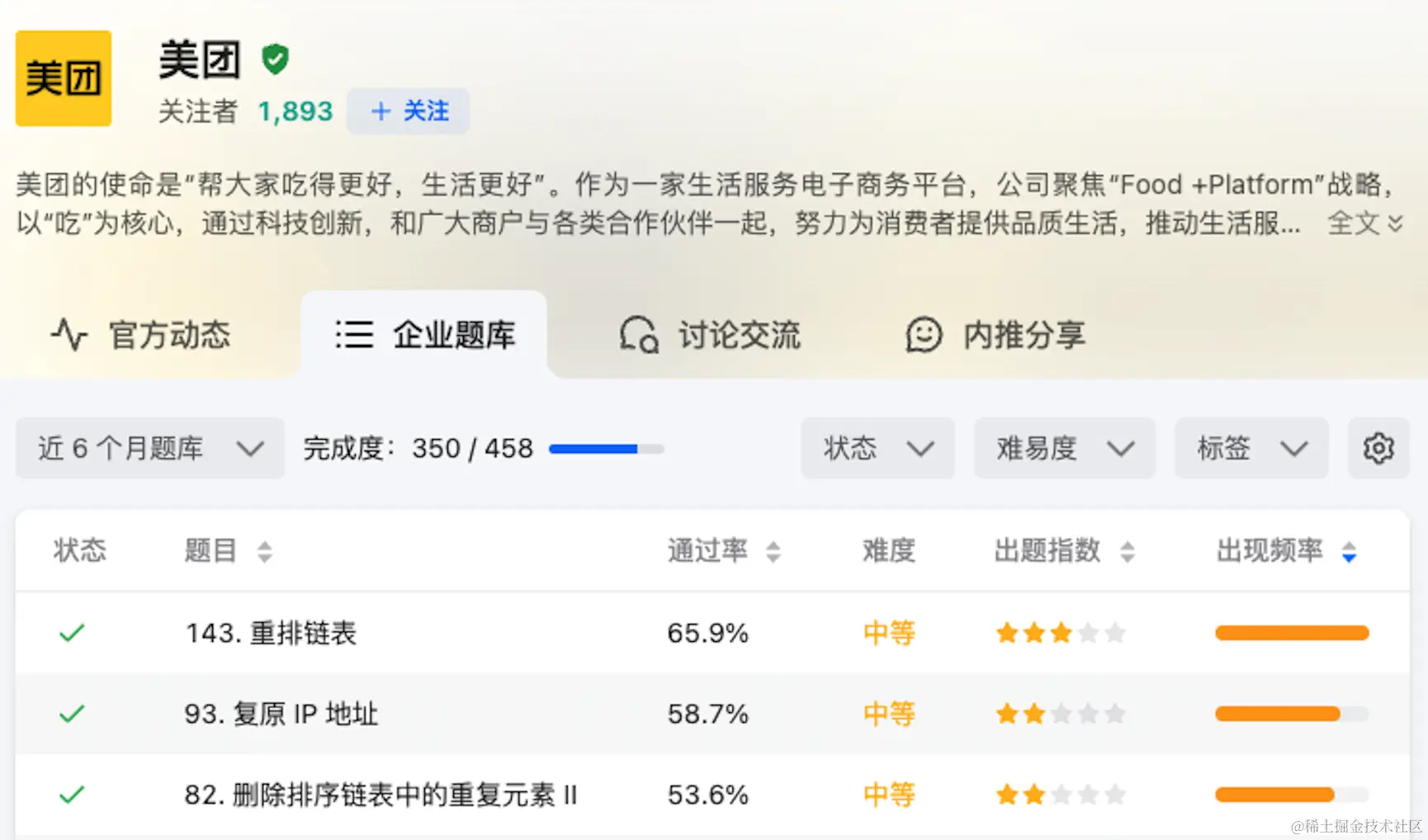Image resolution: width=1428 pixels, height=840 pixels.
Task: Open the gear settings for the table
Action: [1378, 448]
